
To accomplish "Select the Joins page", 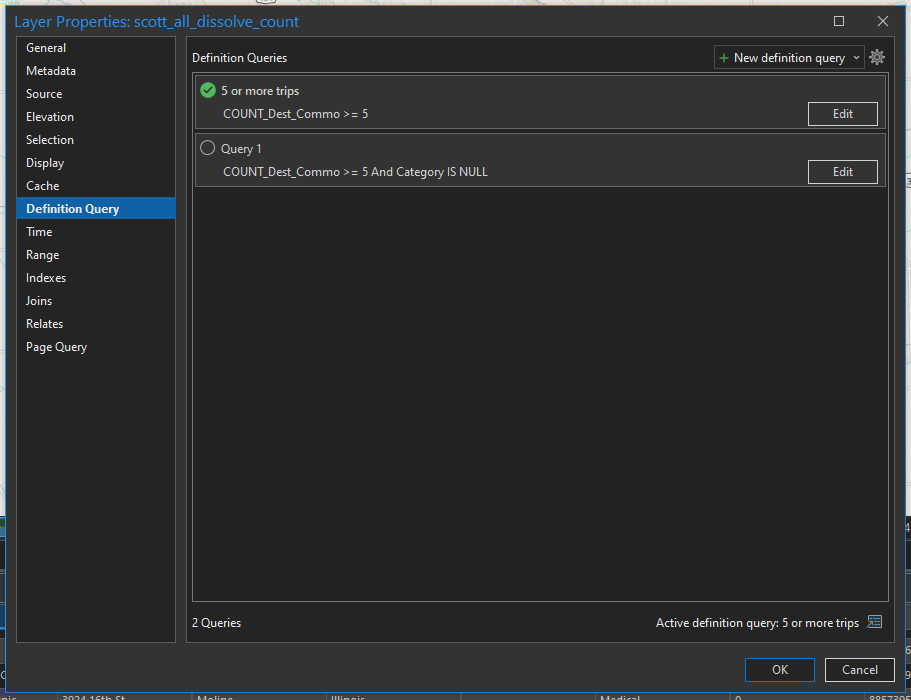I will point(38,300).
